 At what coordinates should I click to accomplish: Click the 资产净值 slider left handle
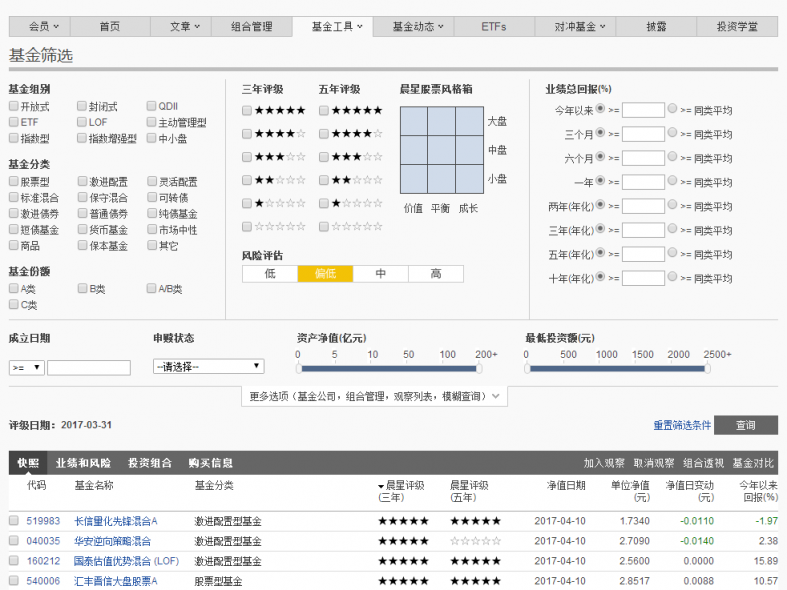[299, 369]
